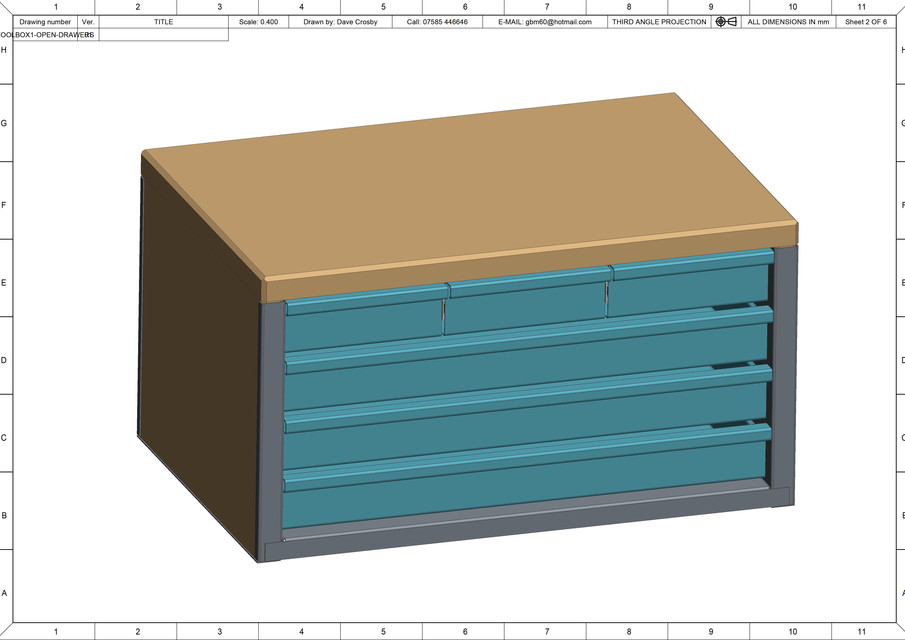Click the E-MAIL gbm60@hotmail.com address
This screenshot has height=640, width=905.
545,21
